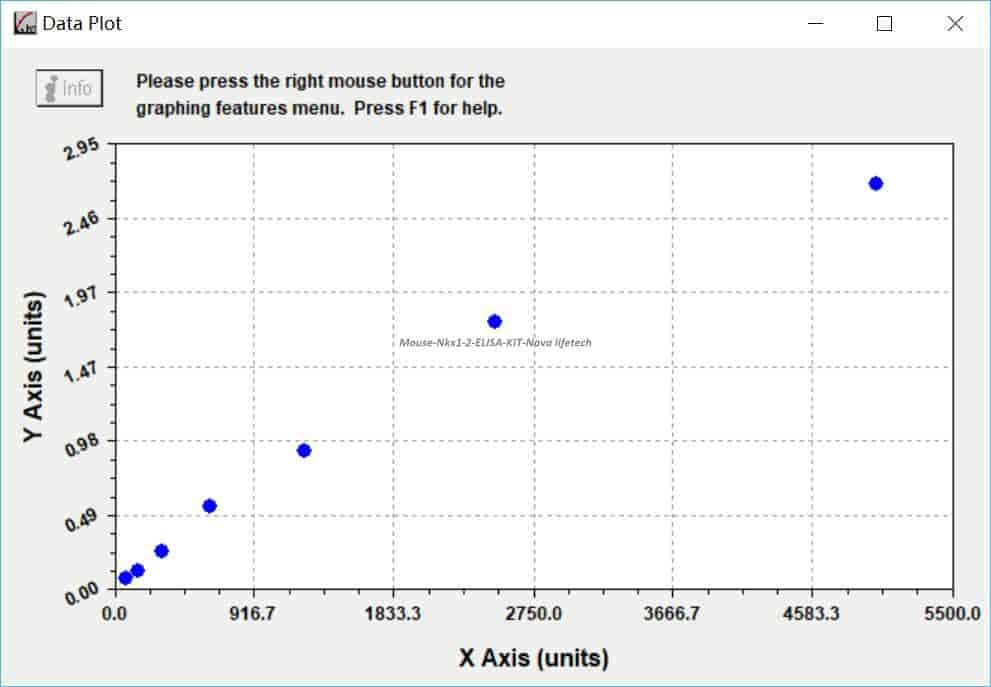Click y-axis label 0.49
The height and width of the screenshot is (687, 991).
[82, 520]
